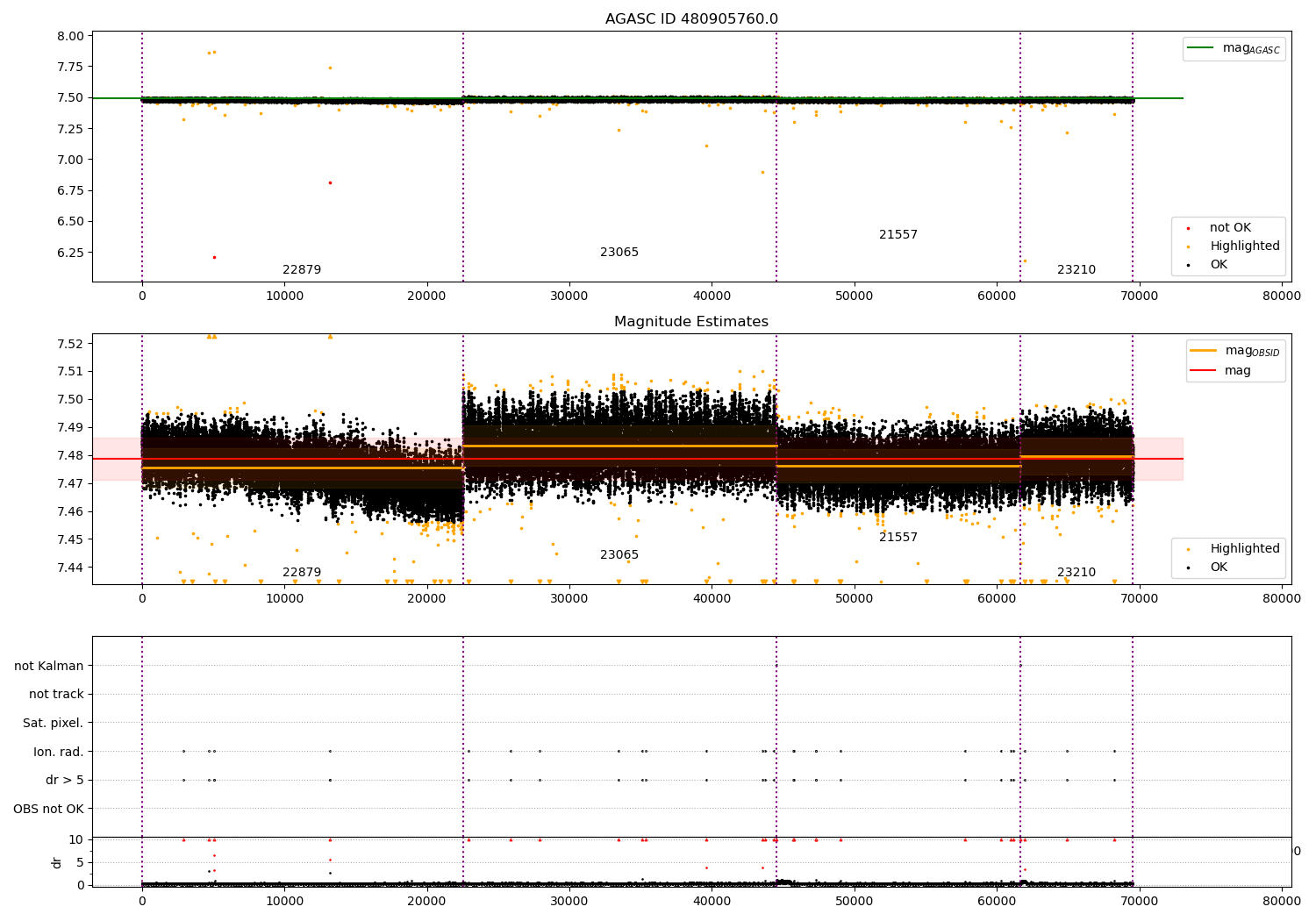
Task: Click the 6.50 y-axis tick label
Action: 71,222
